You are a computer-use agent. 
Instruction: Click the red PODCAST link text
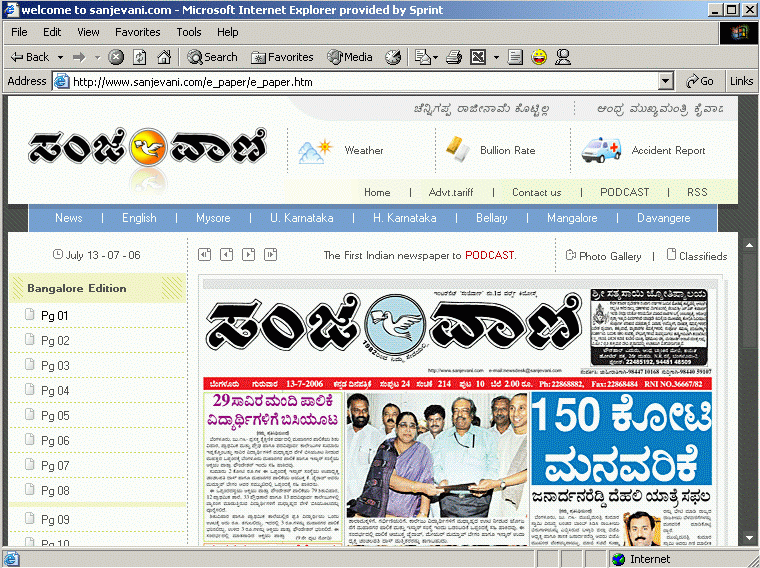click(x=491, y=255)
